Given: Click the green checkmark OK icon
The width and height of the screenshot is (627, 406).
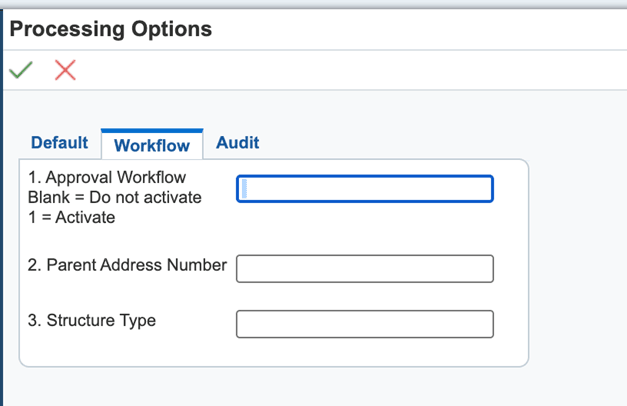Looking at the screenshot, I should click(20, 70).
